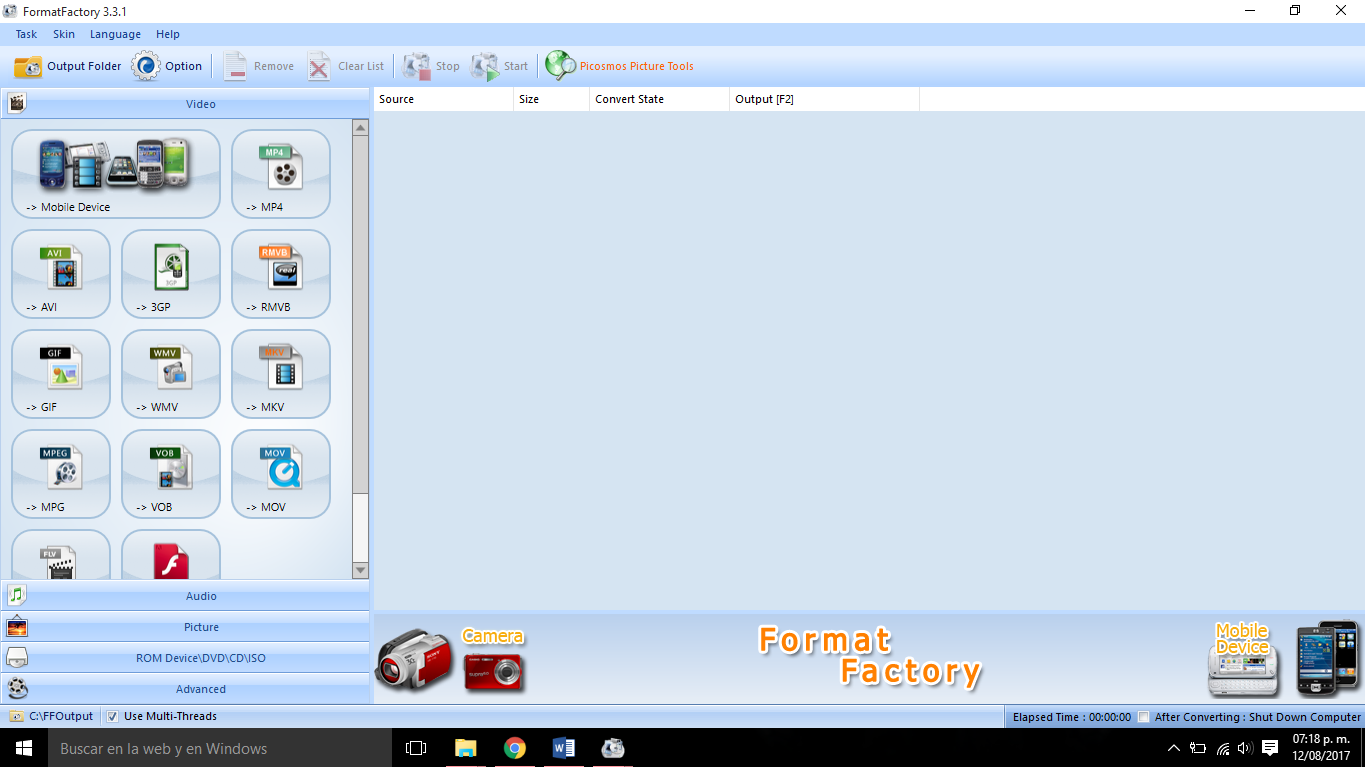1365x767 pixels.
Task: Open File Explorer from the taskbar
Action: coord(465,748)
